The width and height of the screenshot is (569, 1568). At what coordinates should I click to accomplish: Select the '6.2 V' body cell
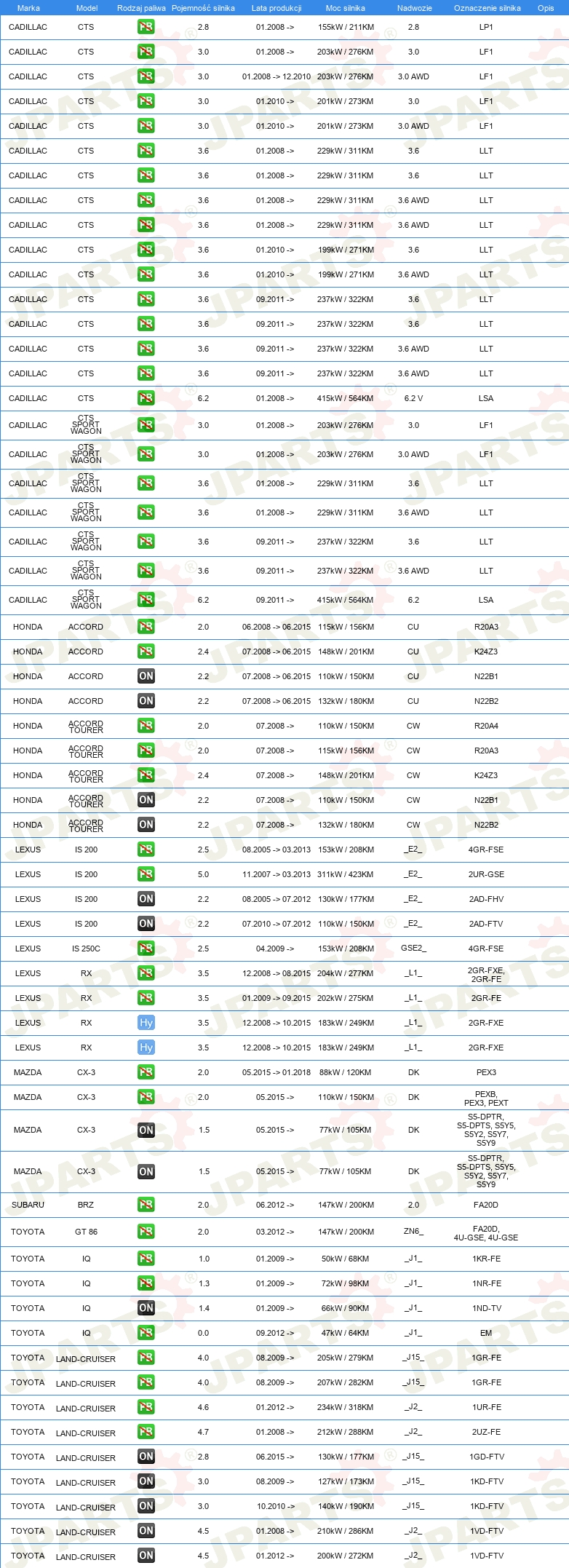coord(413,398)
